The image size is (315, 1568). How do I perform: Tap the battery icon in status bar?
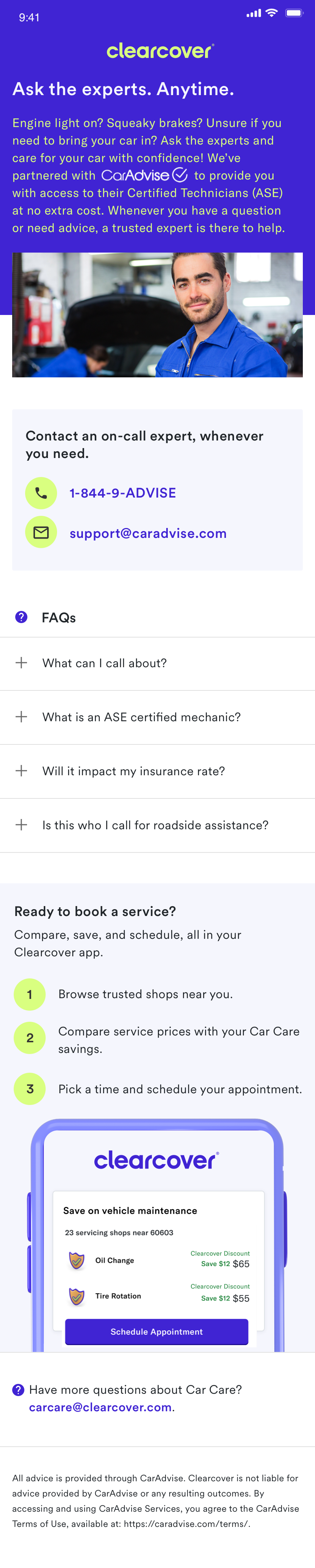[x=294, y=13]
